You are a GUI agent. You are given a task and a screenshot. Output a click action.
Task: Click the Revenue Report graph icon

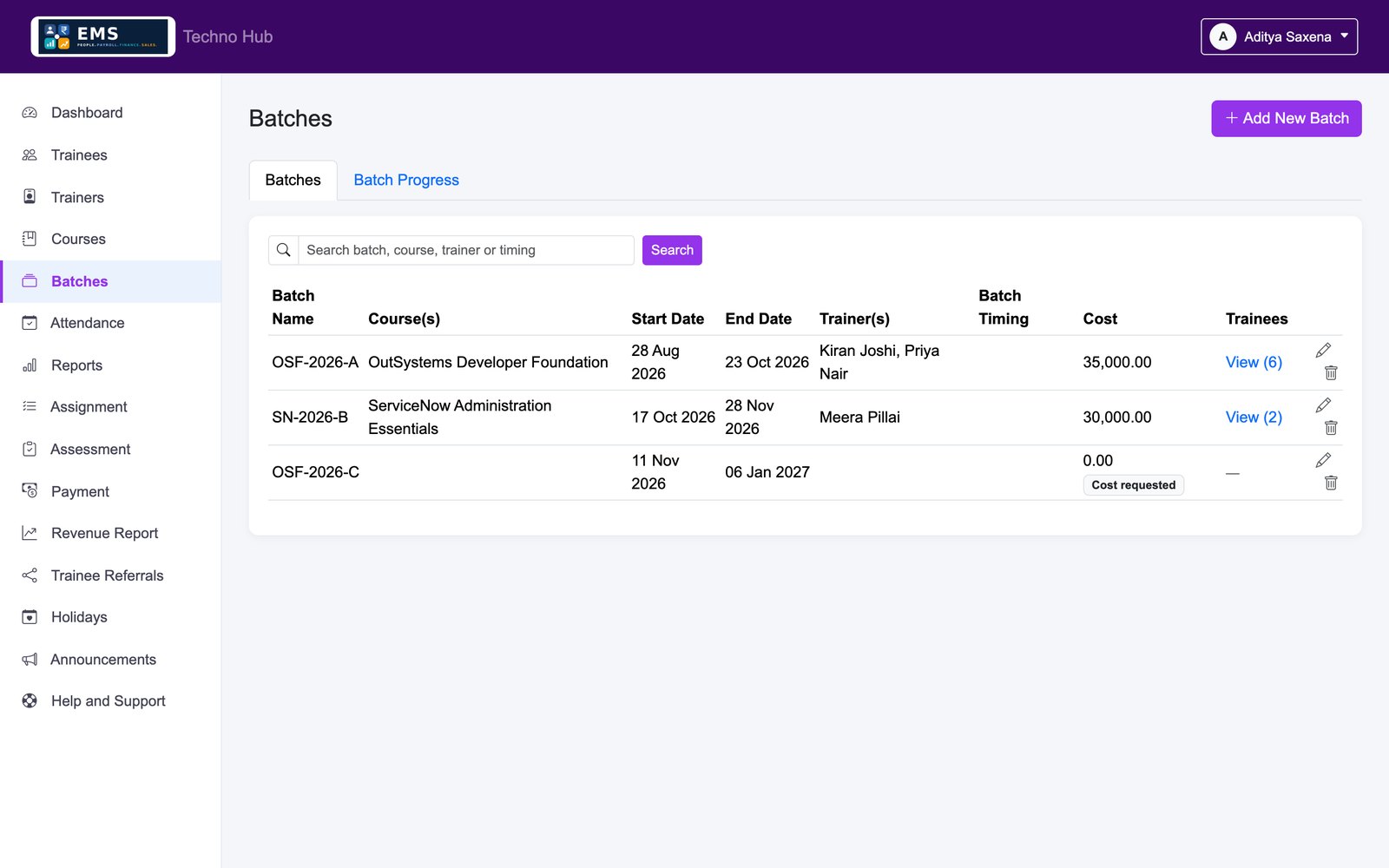[x=30, y=533]
